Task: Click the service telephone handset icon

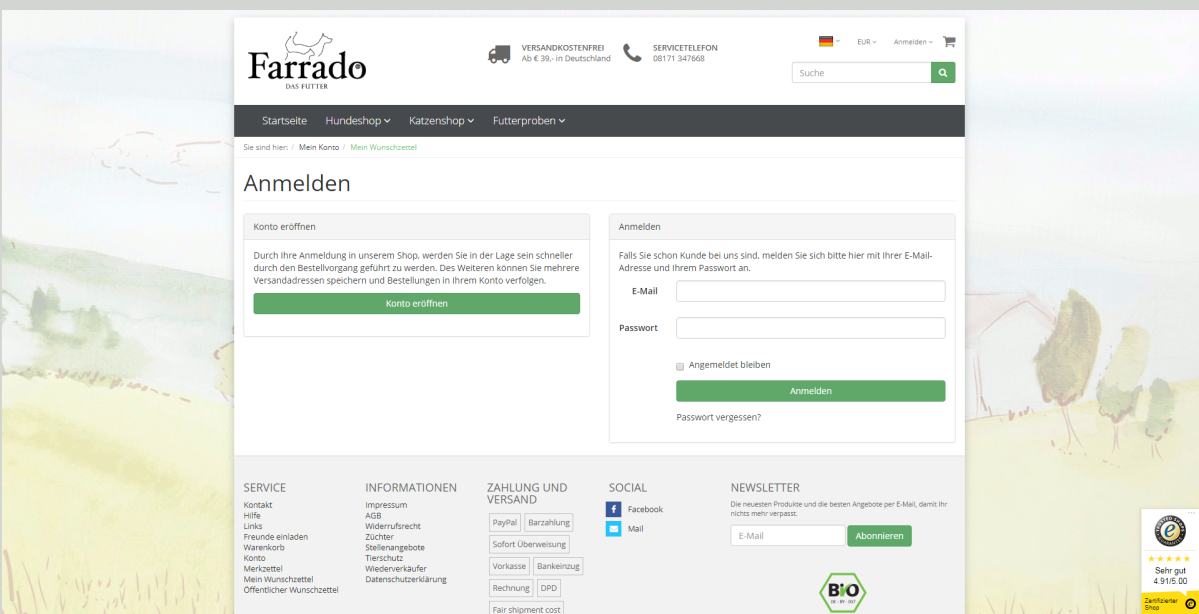Action: click(x=632, y=53)
